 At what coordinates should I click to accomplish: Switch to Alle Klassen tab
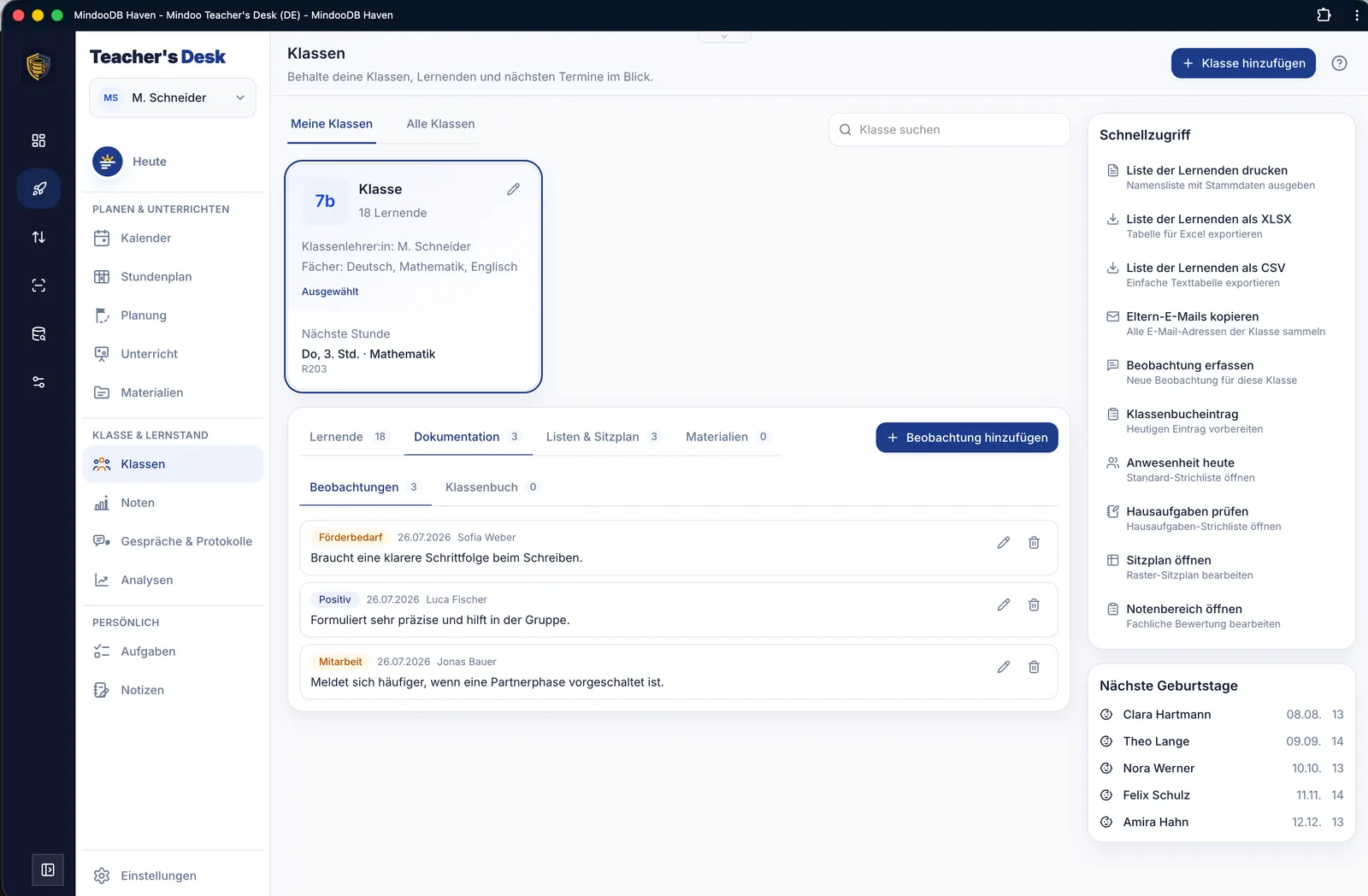click(440, 124)
